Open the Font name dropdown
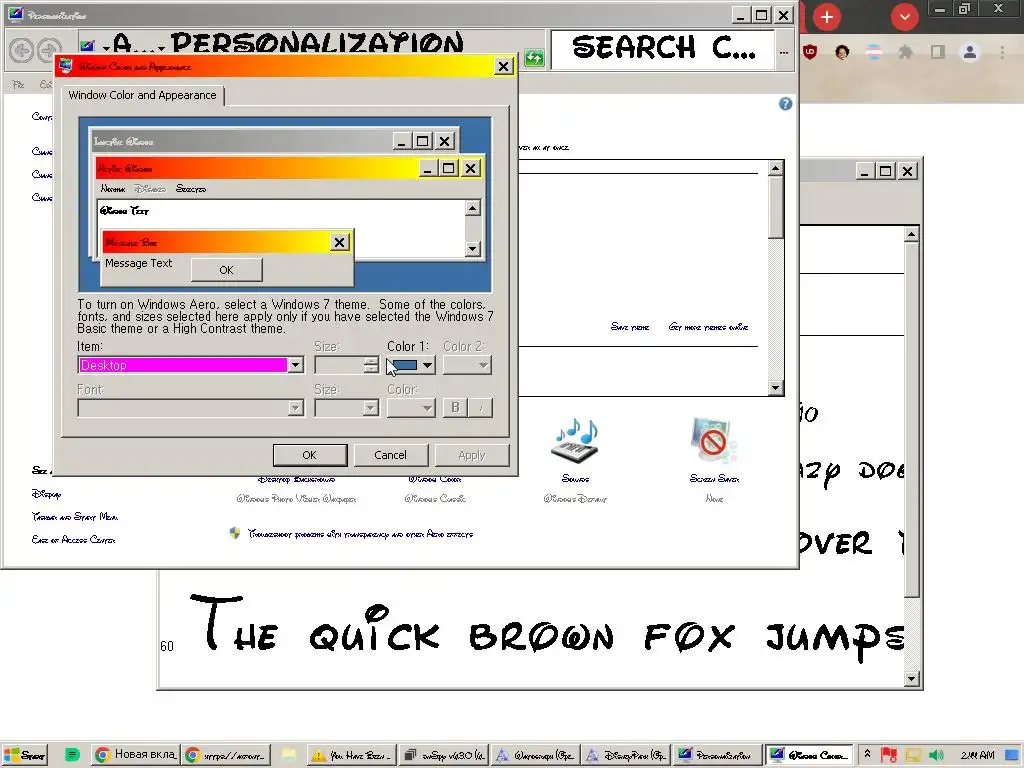The image size is (1024, 768). pos(191,408)
